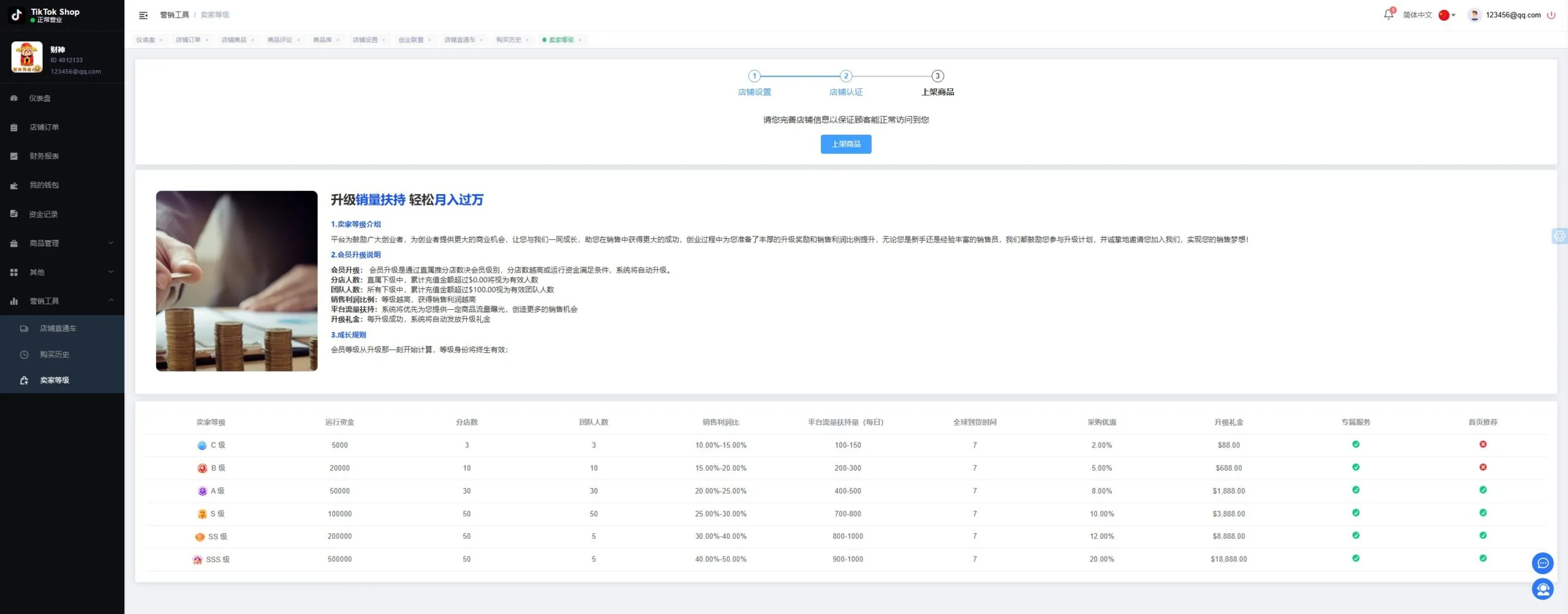The image size is (1568, 614).
Task: Click the S 级 level badge icon
Action: point(202,514)
